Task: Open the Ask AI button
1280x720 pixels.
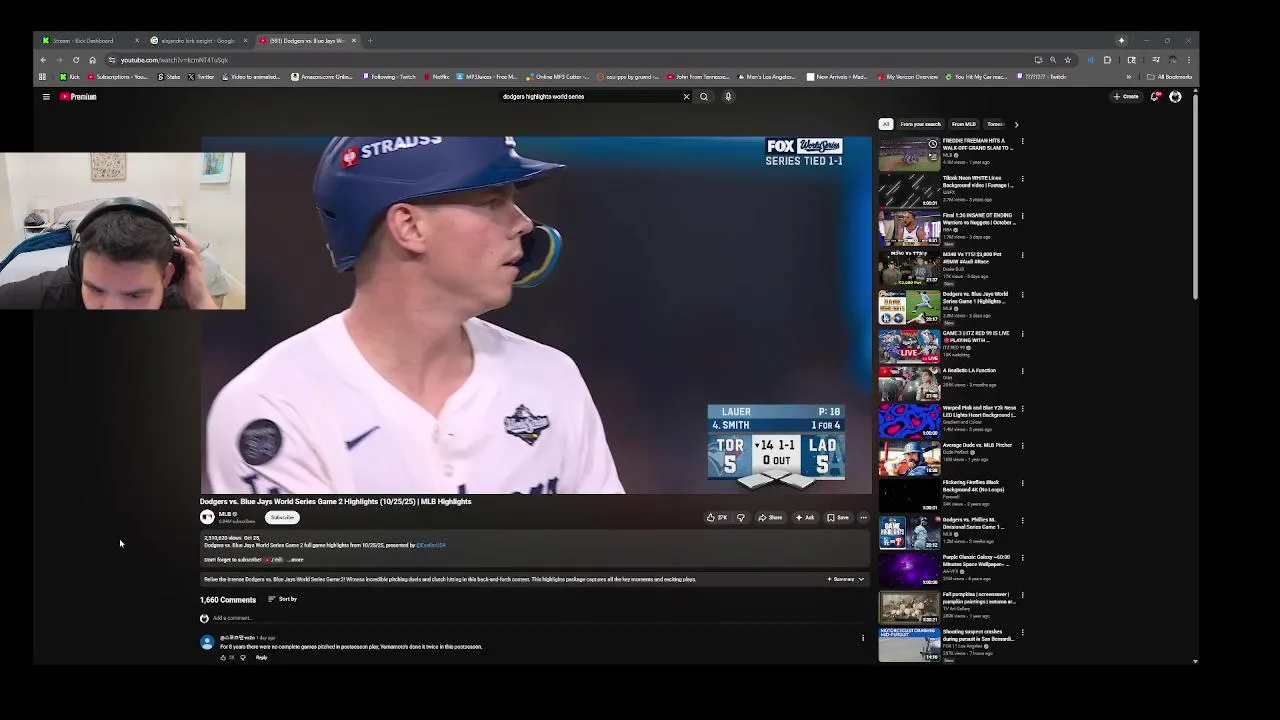Action: pos(805,518)
